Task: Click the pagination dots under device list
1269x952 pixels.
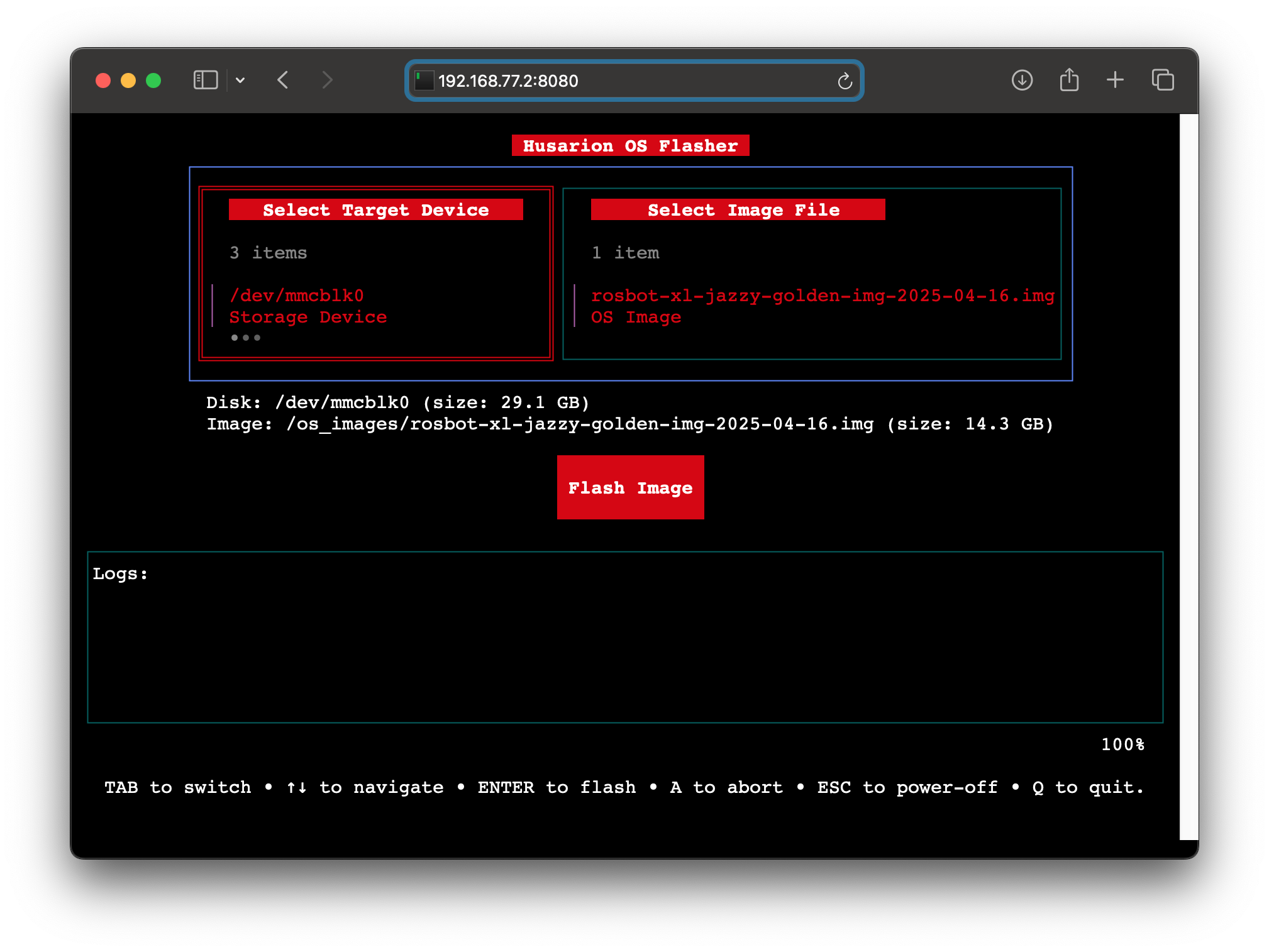Action: pyautogui.click(x=245, y=338)
